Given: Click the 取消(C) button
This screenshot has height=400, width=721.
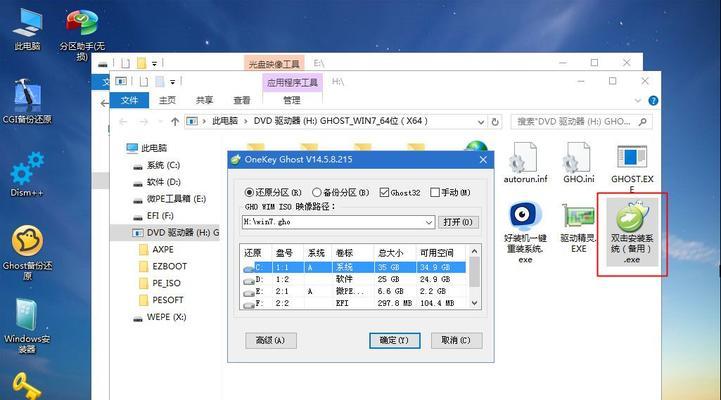Looking at the screenshot, I should pyautogui.click(x=456, y=340).
